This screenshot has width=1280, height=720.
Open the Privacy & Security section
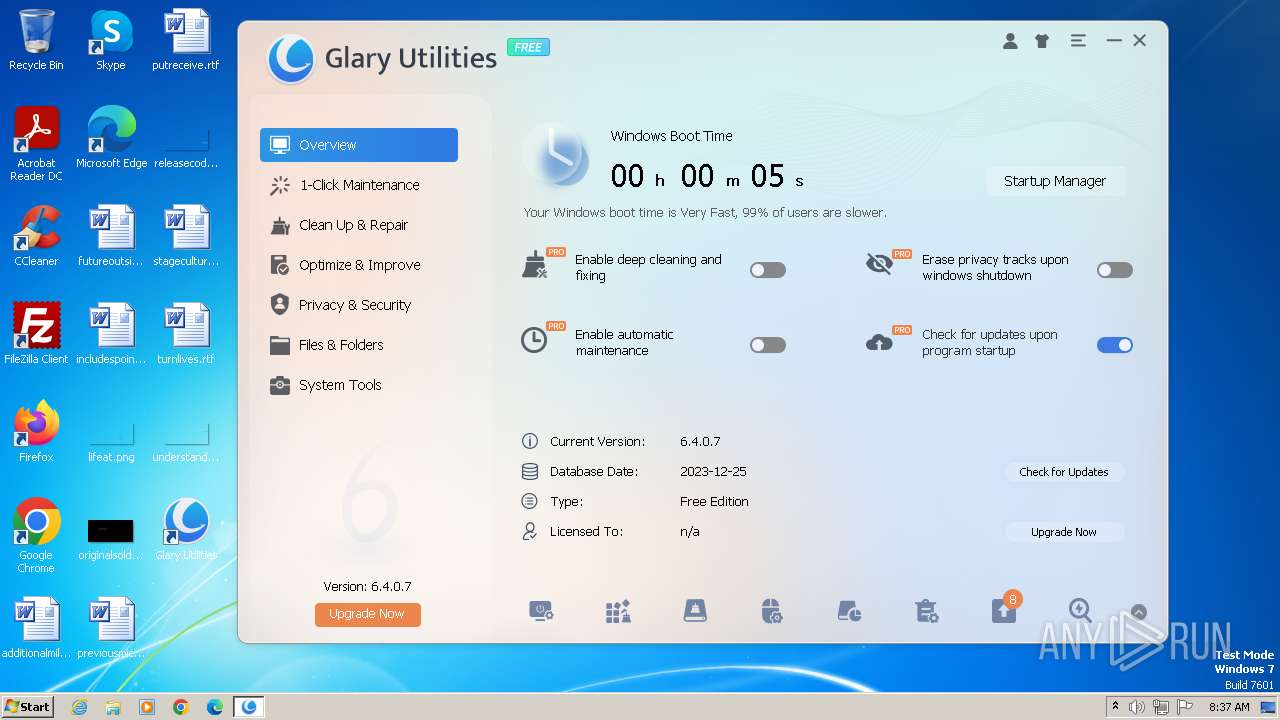tap(359, 305)
